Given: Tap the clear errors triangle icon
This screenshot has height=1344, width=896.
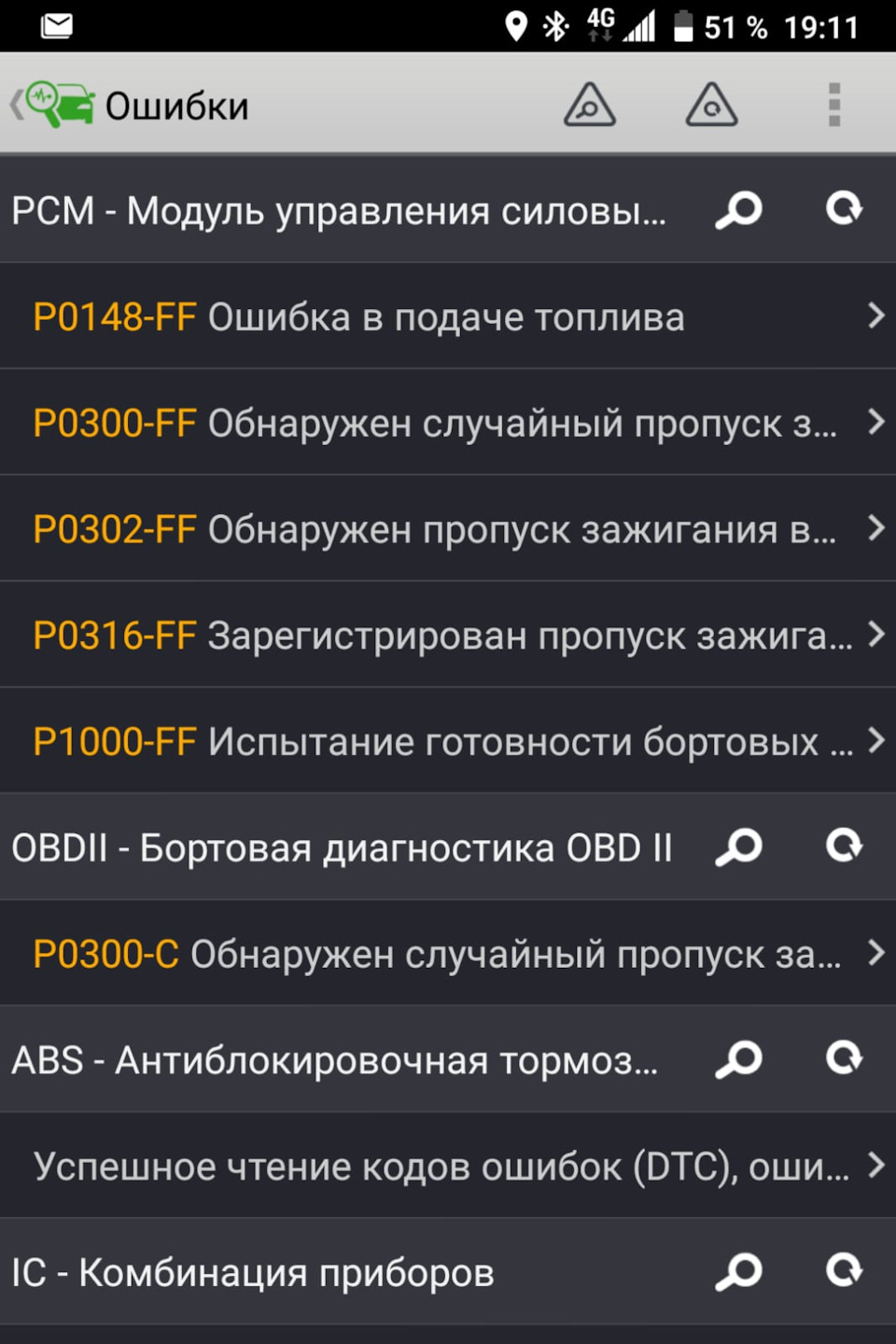Looking at the screenshot, I should tap(711, 105).
